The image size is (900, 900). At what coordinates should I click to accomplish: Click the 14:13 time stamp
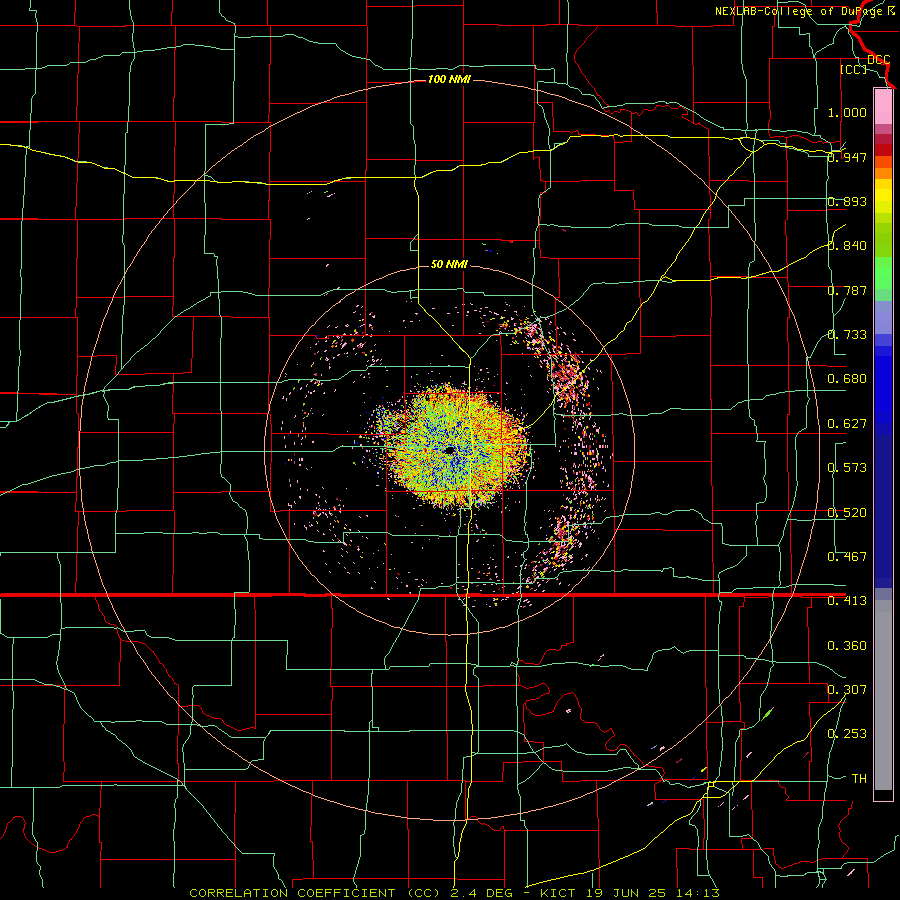[698, 893]
